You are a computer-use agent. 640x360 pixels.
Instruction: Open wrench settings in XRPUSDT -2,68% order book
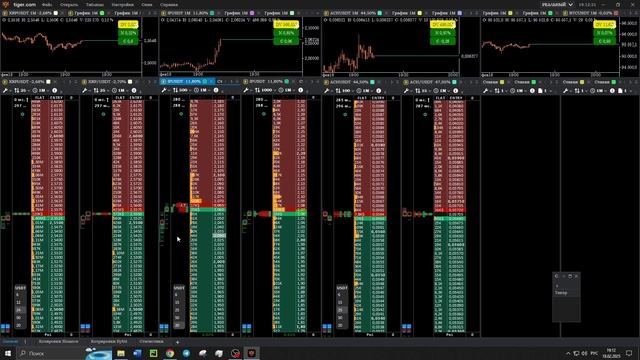coord(5,90)
